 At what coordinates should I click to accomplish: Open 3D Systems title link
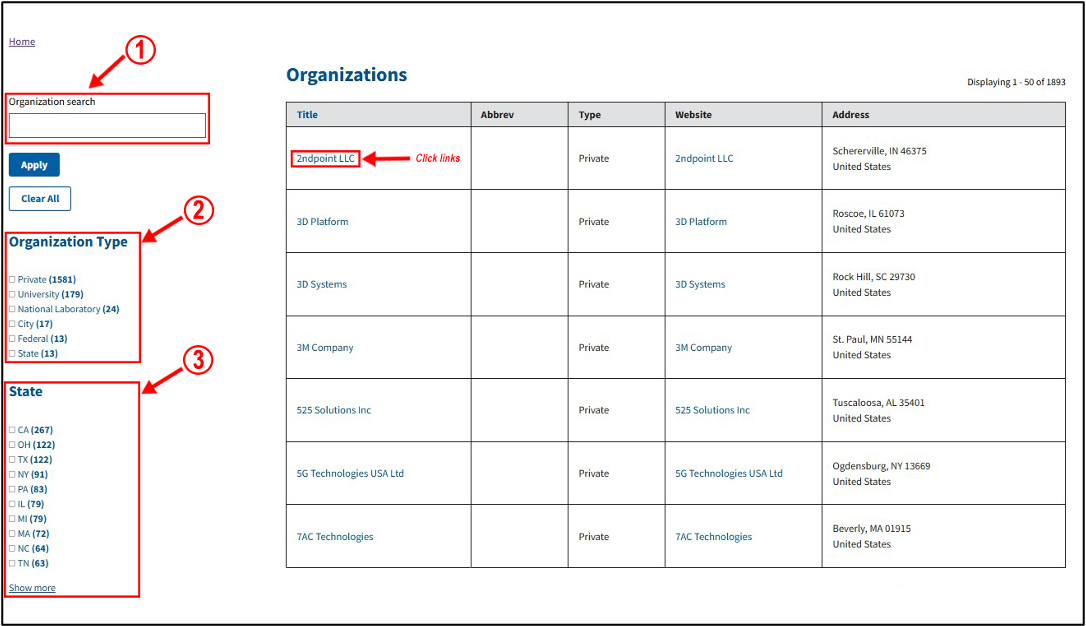click(321, 285)
